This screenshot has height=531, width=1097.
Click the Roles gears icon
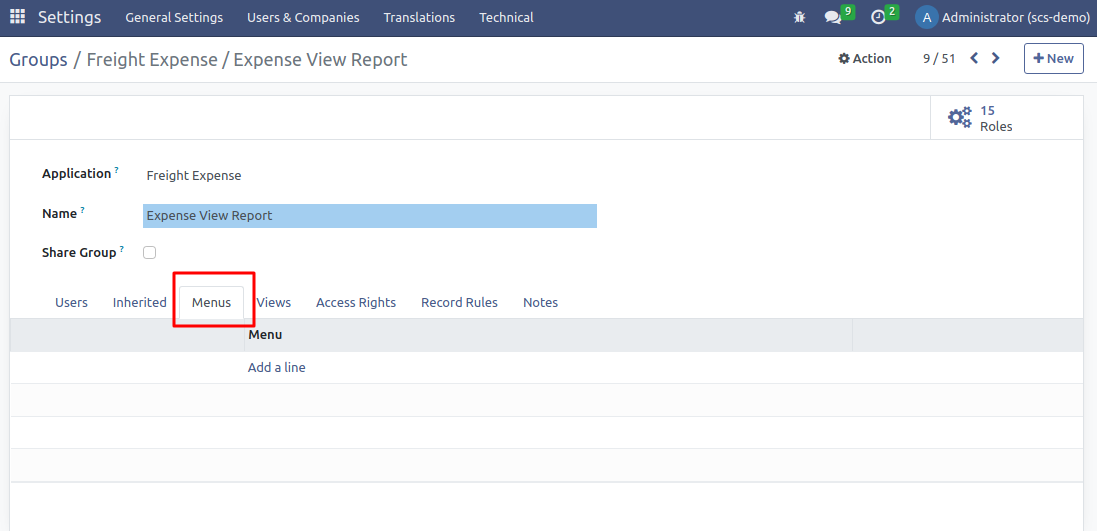coord(959,118)
